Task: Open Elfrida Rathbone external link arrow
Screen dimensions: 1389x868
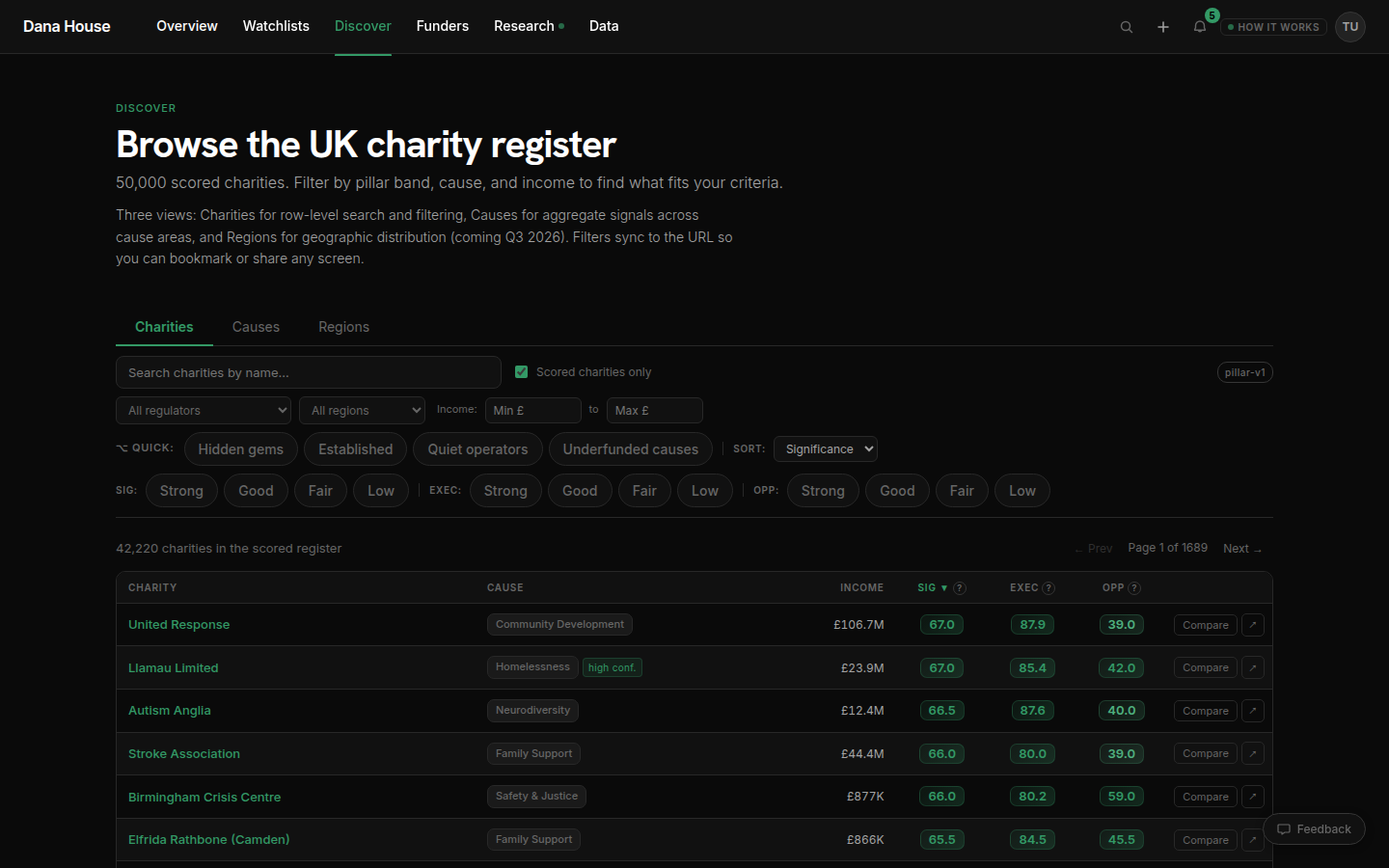Action: (x=1253, y=840)
